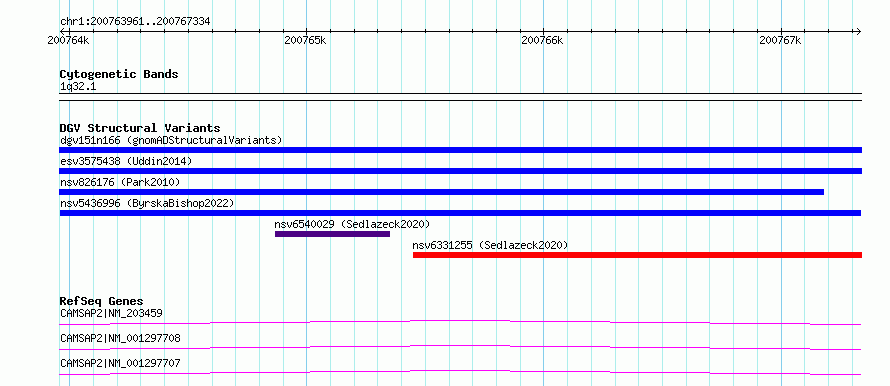Click the right arrowhead of the ruler
Image resolution: width=890 pixels, height=386 pixels.
858,31
